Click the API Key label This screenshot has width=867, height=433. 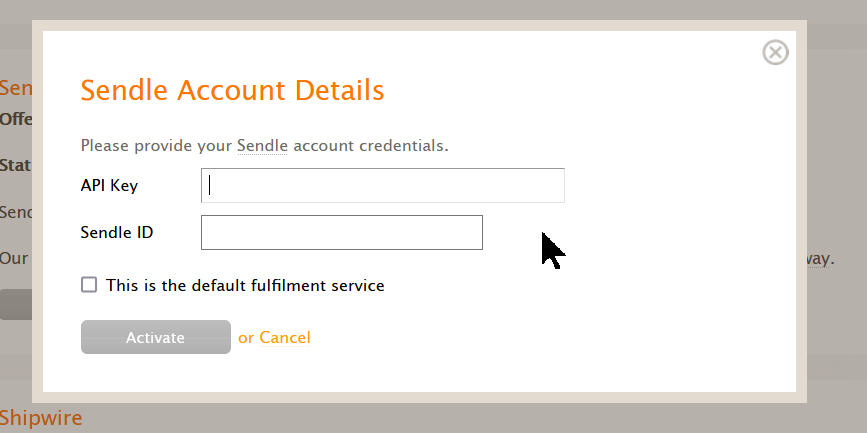(x=109, y=186)
